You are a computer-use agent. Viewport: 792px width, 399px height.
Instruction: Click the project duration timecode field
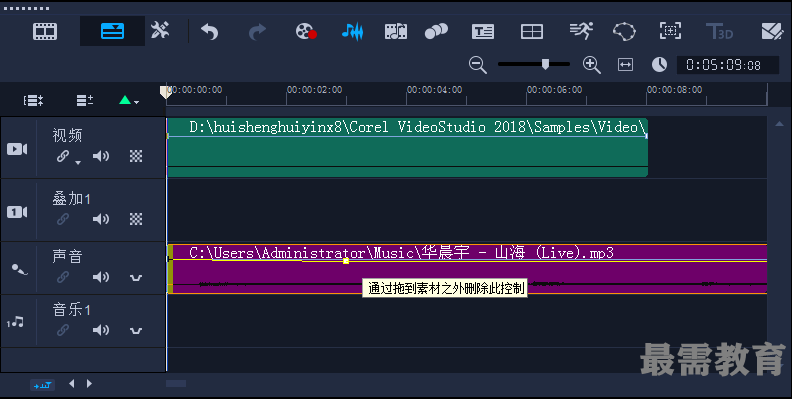click(727, 65)
